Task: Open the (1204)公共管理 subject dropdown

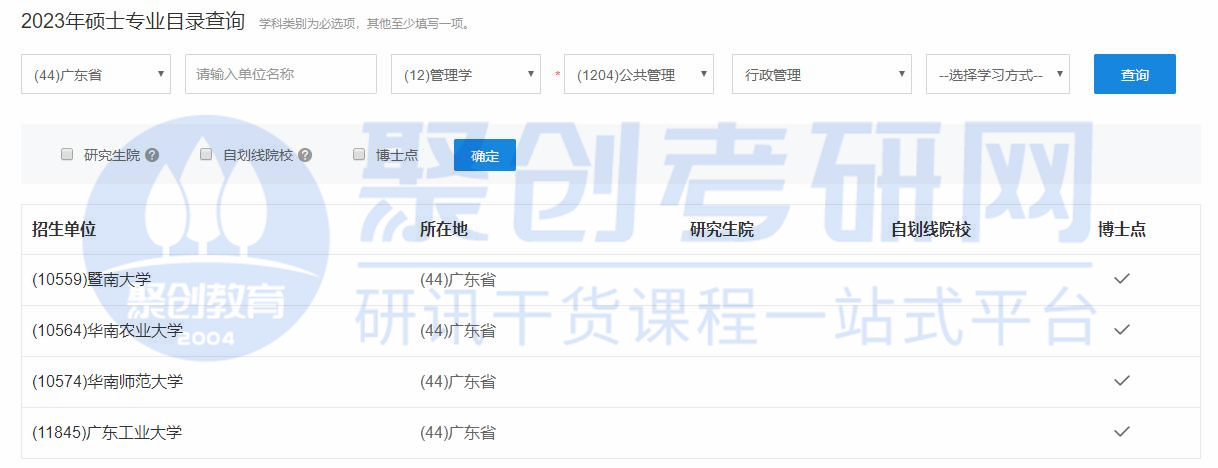Action: pyautogui.click(x=639, y=74)
